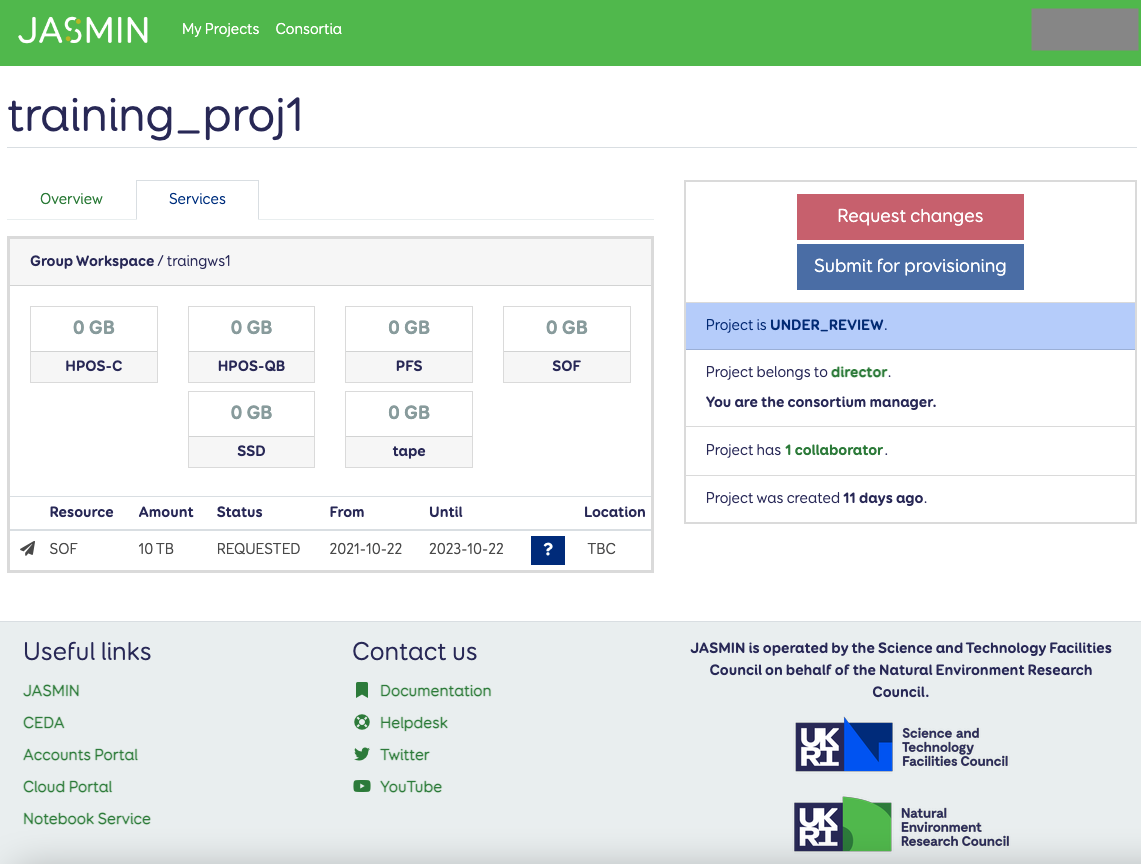This screenshot has height=864, width=1141.
Task: Click the Natural Environment Research Council logo
Action: pos(902,826)
